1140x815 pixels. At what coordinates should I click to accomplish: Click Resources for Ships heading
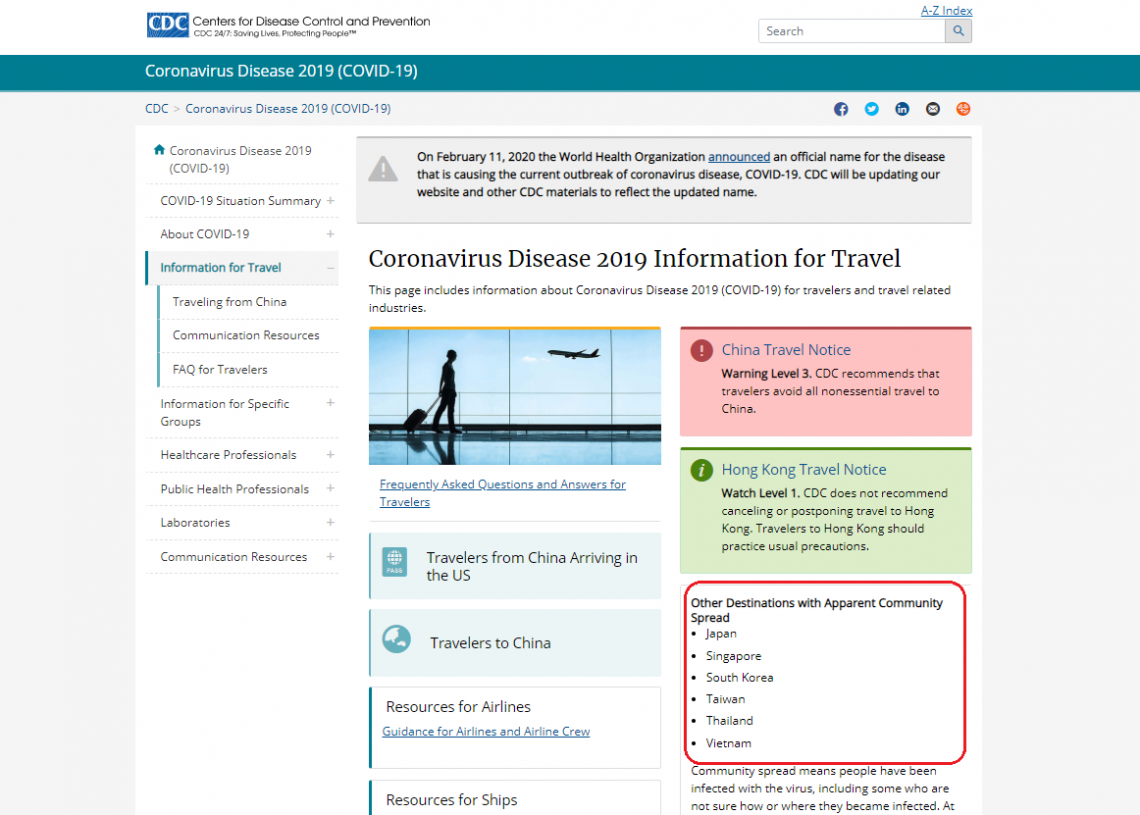(451, 800)
